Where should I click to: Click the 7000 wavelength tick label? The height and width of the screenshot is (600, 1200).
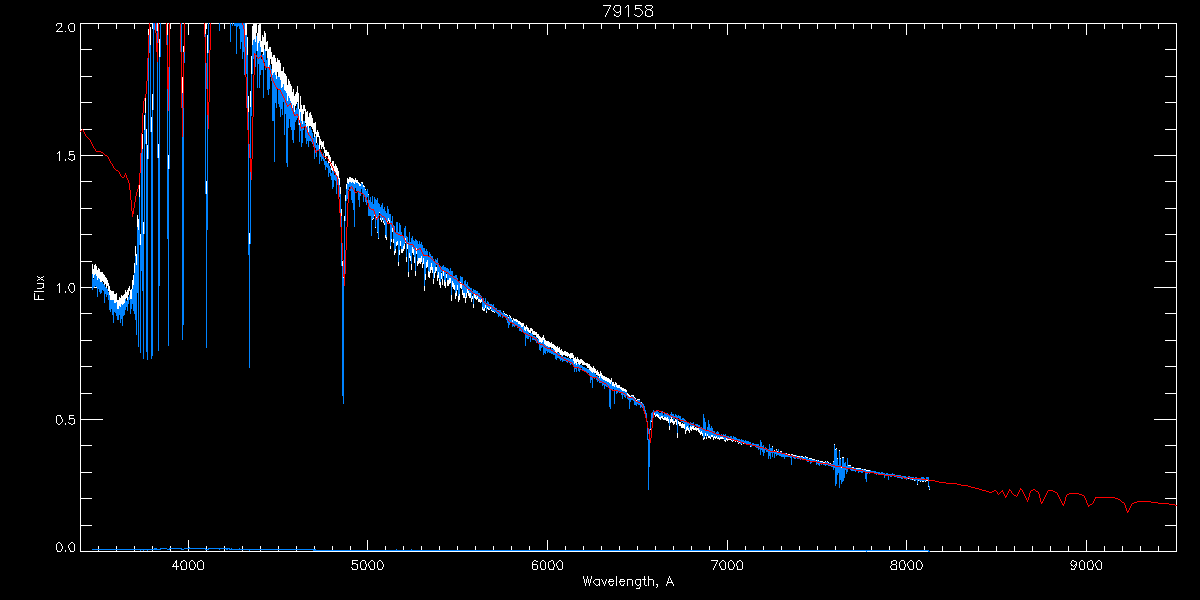pos(727,565)
